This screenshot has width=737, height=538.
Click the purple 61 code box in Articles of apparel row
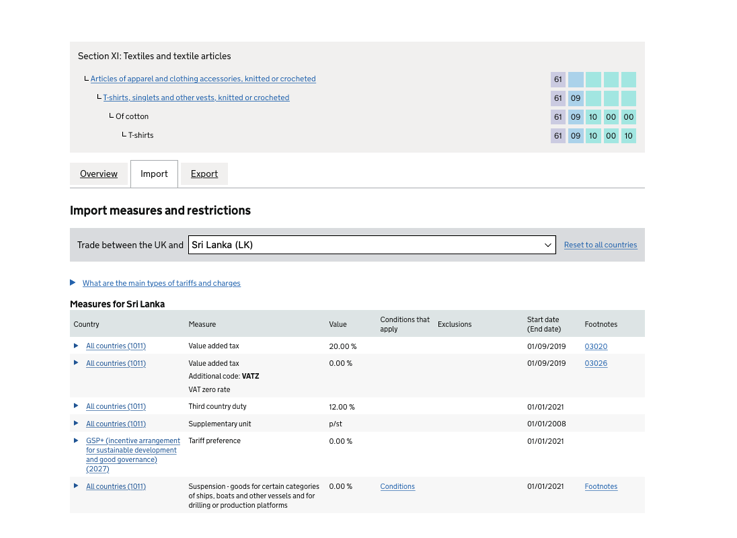pos(558,79)
